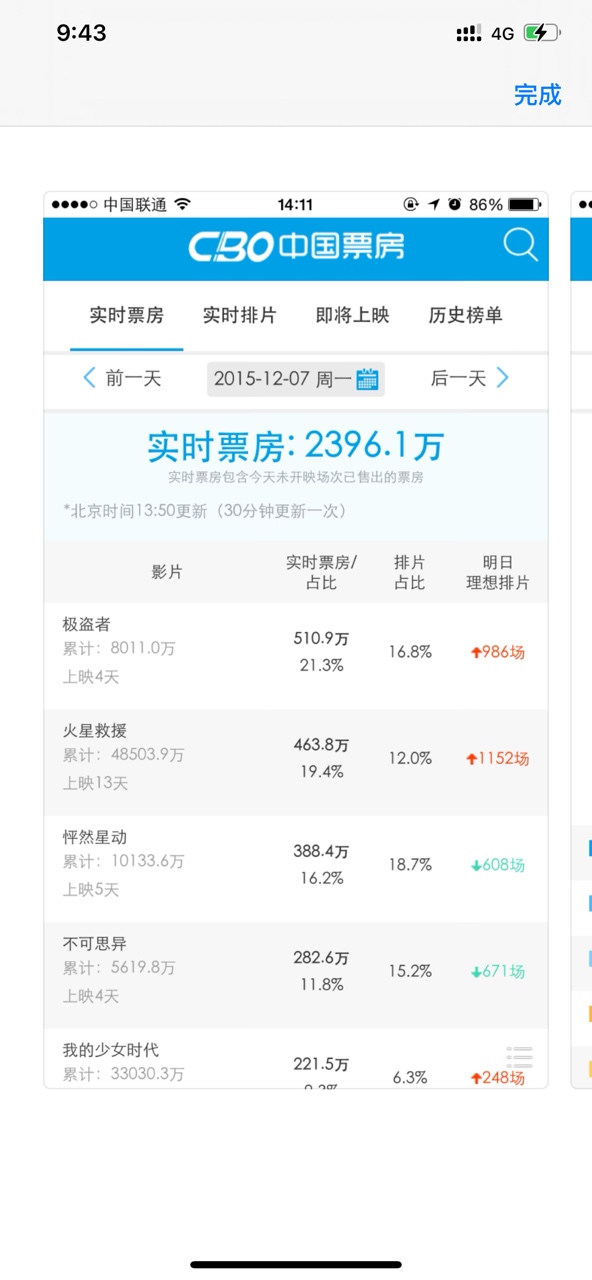Switch to the 即将上映 tab

352,316
